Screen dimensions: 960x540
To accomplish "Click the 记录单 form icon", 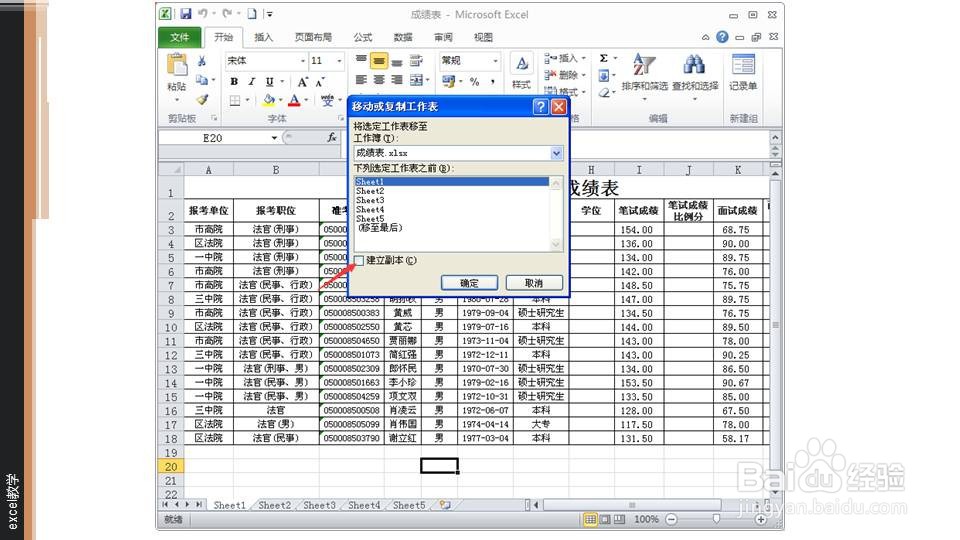I will tap(743, 72).
